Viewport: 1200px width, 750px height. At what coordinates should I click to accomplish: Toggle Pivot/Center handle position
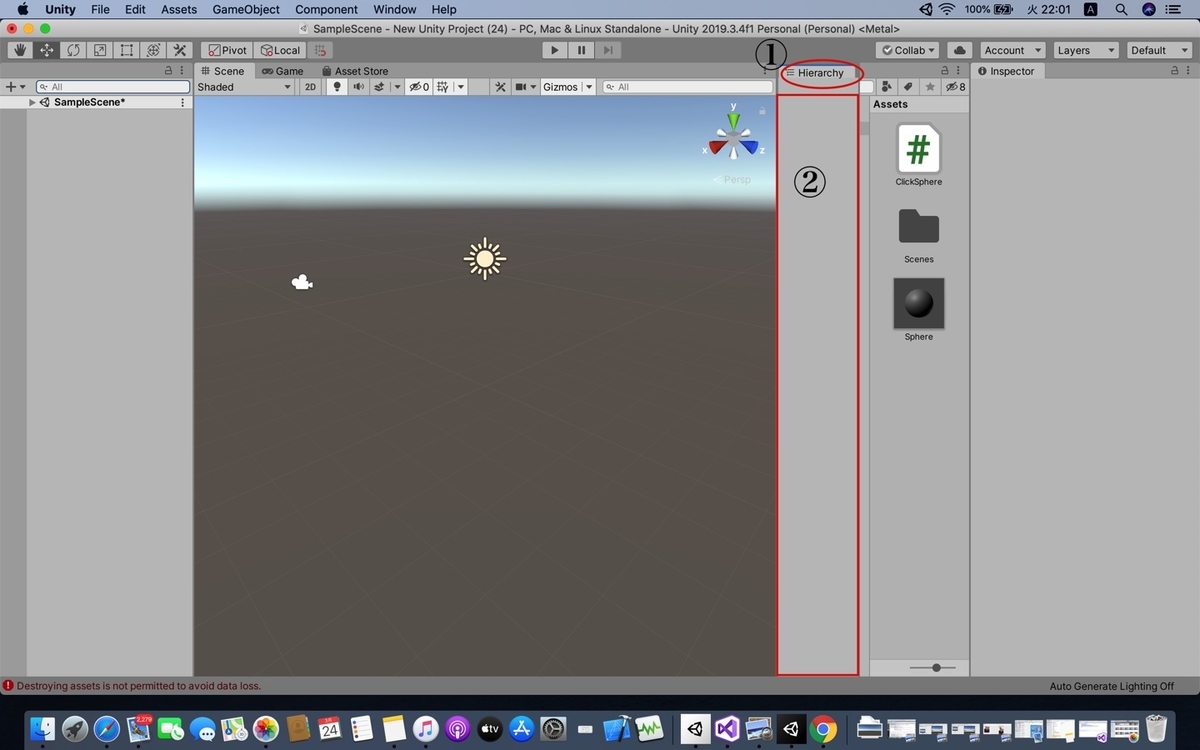coord(227,50)
